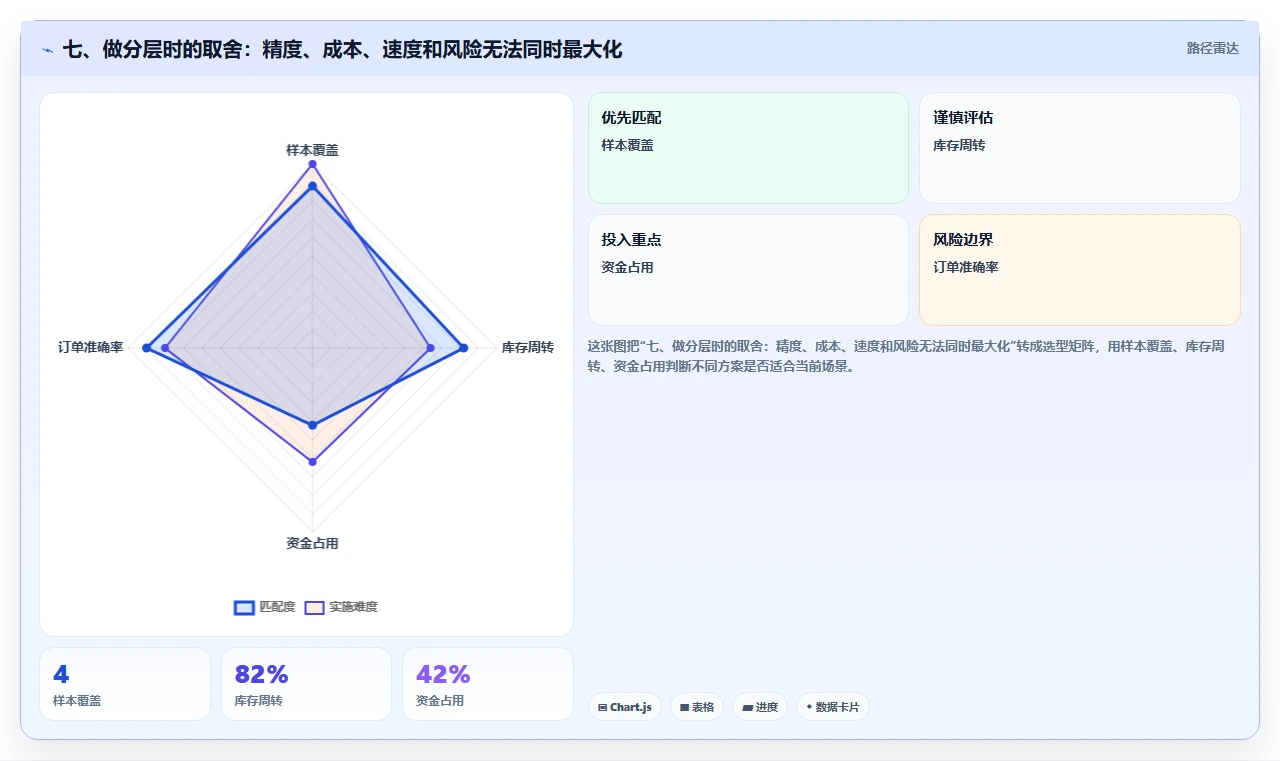Open the 谨慎评估 card
The image size is (1280, 761).
[1080, 148]
